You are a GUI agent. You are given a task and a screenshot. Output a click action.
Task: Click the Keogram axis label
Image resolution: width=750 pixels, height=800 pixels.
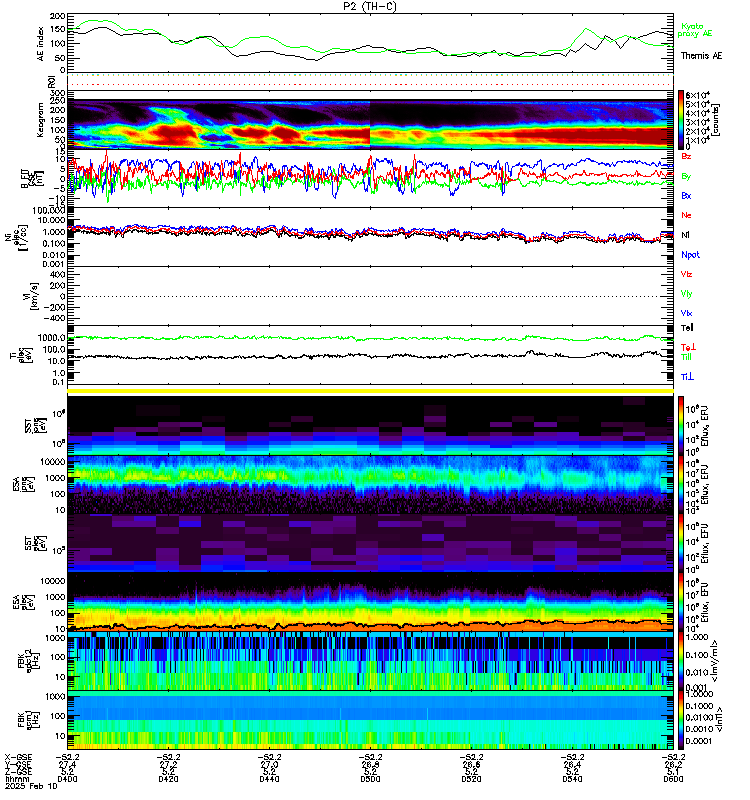[40, 120]
